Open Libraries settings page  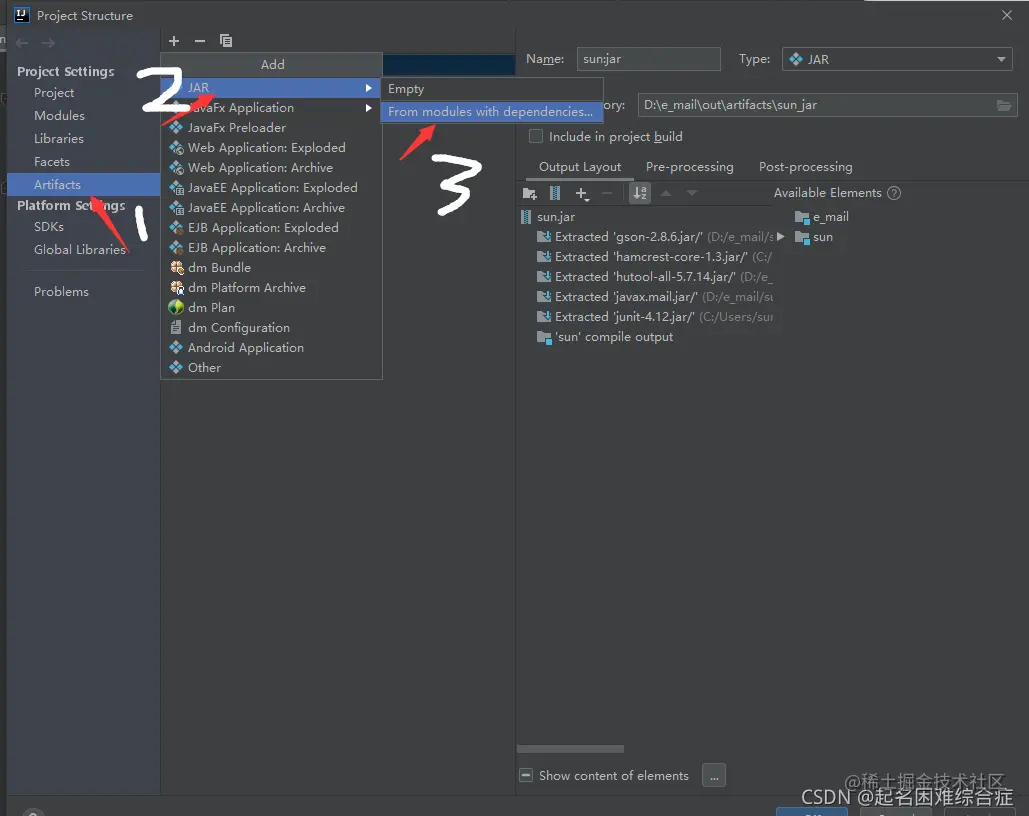click(59, 139)
